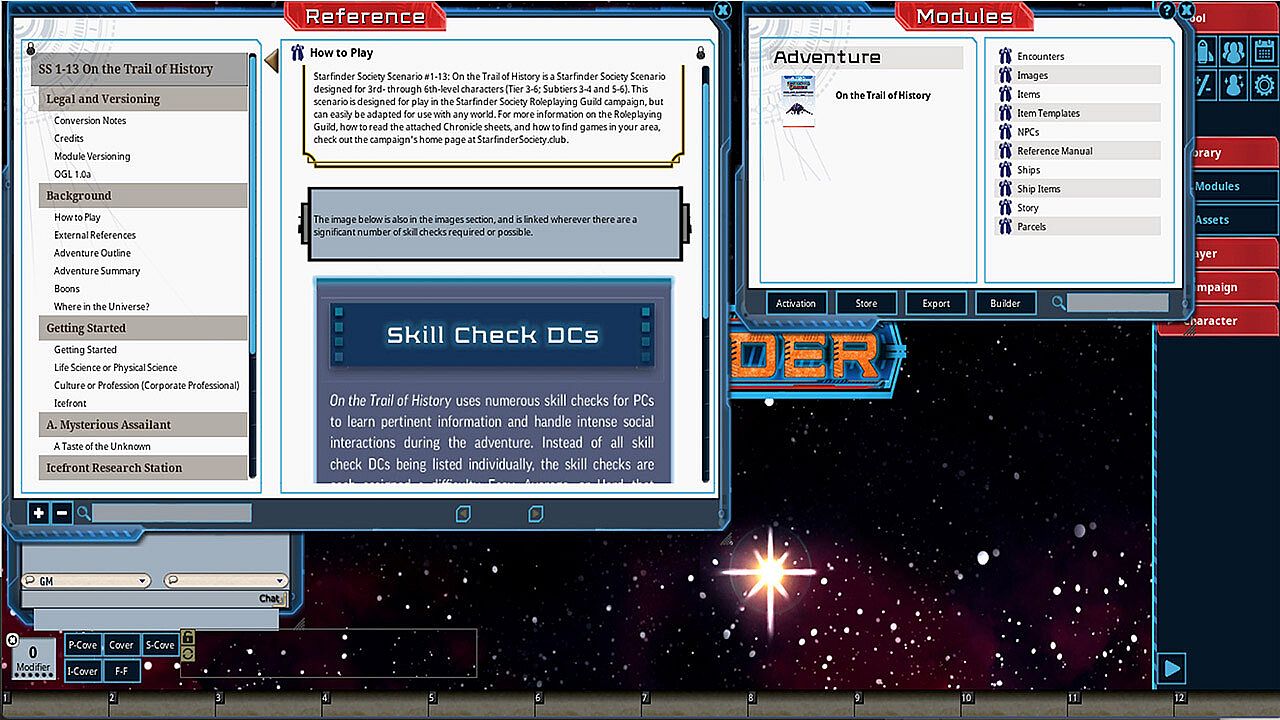Viewport: 1280px width, 720px height.
Task: Open the Boons page in index
Action: [67, 289]
